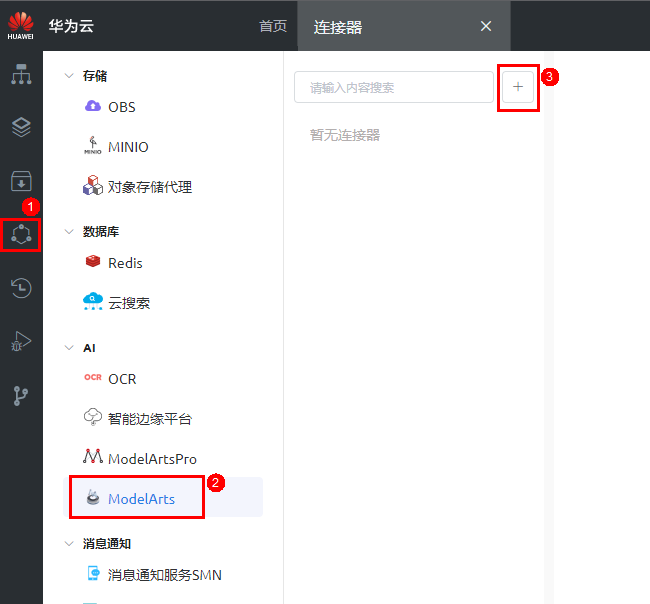
Task: Close the 连接器 tab
Action: 486,26
